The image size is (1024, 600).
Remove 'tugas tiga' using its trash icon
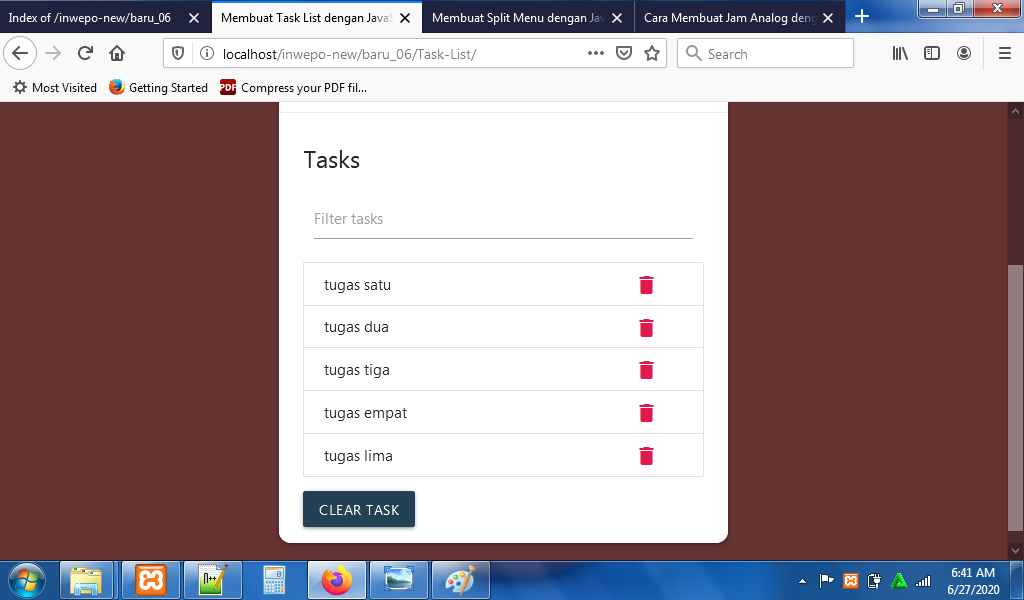click(x=646, y=370)
